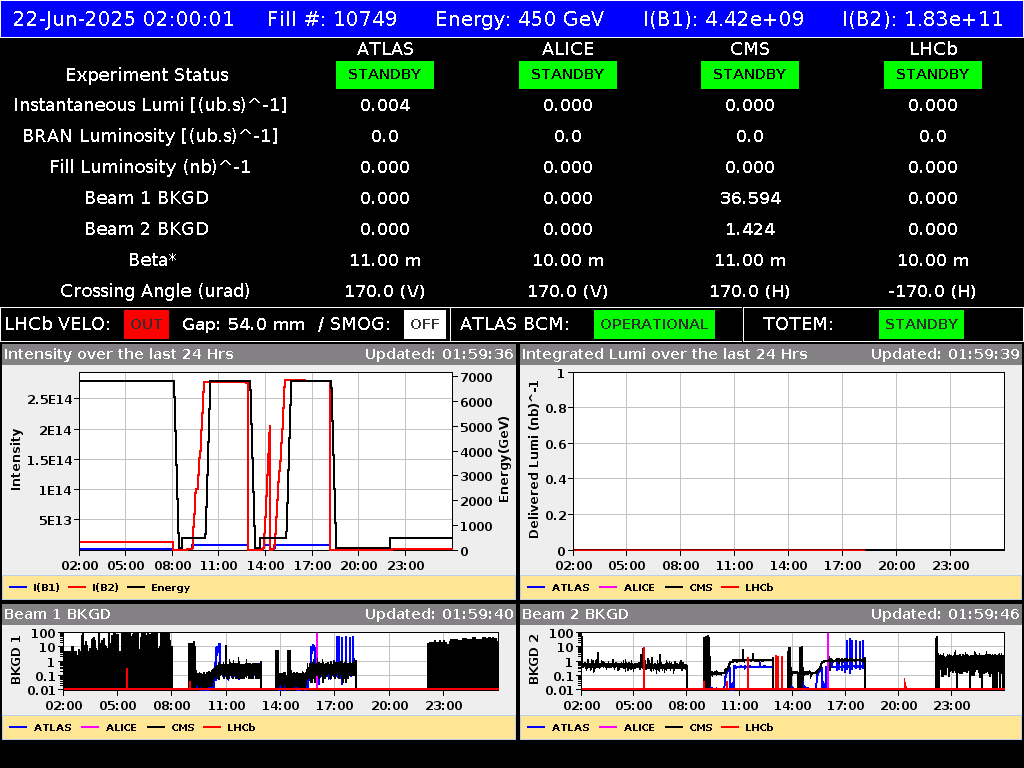Click ALICE legend entry in Beam 2 BKGD plot

(x=627, y=728)
